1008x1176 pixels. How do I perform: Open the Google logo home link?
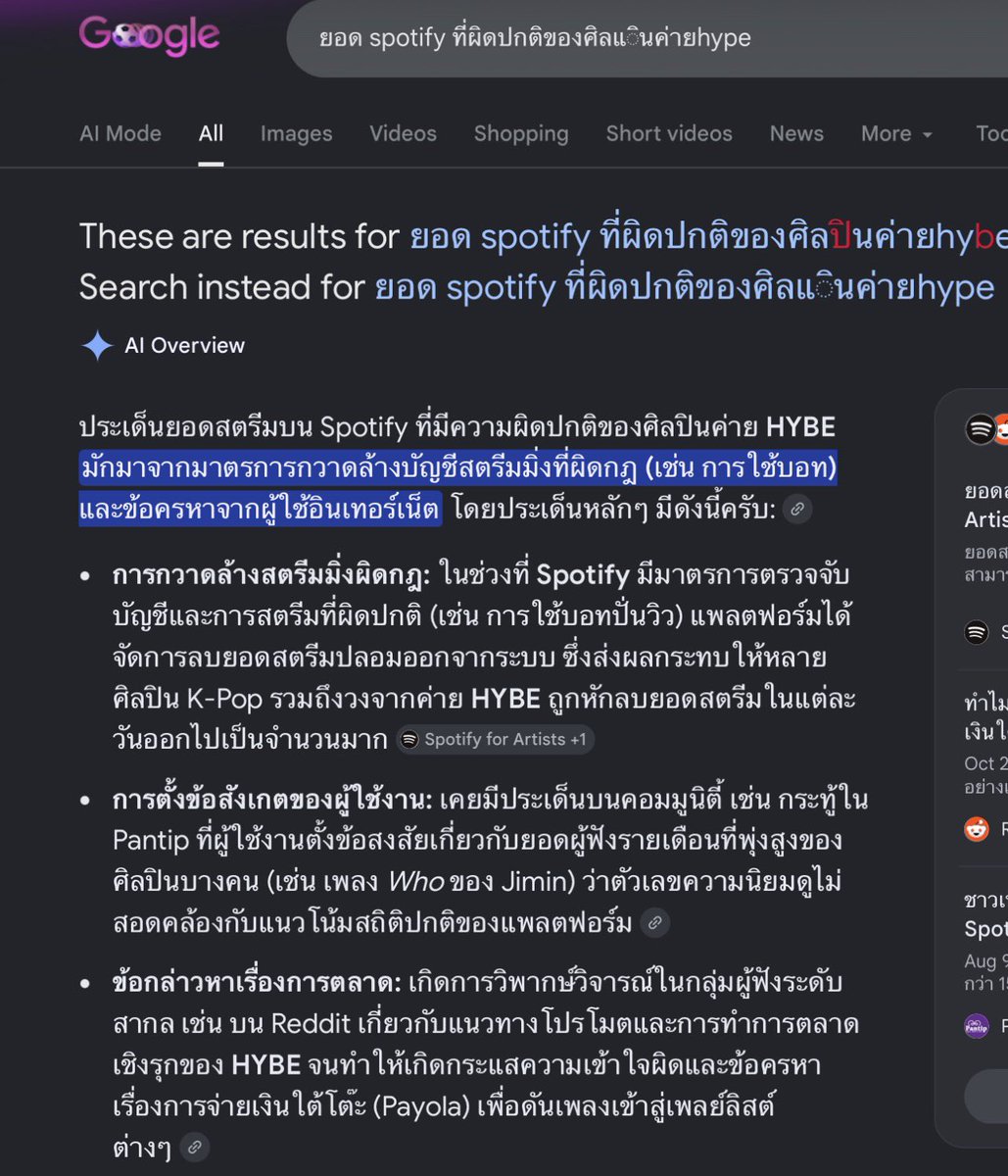(149, 36)
